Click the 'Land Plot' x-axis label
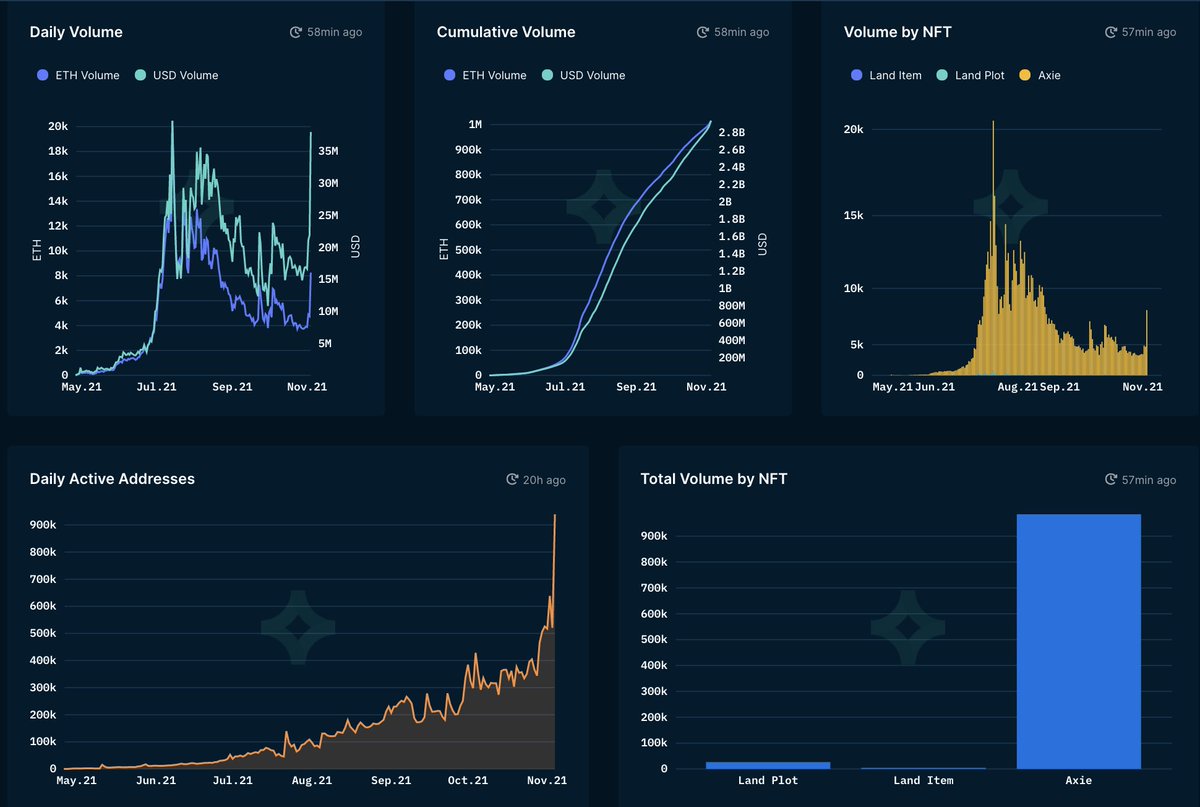Image resolution: width=1200 pixels, height=807 pixels. pos(768,780)
